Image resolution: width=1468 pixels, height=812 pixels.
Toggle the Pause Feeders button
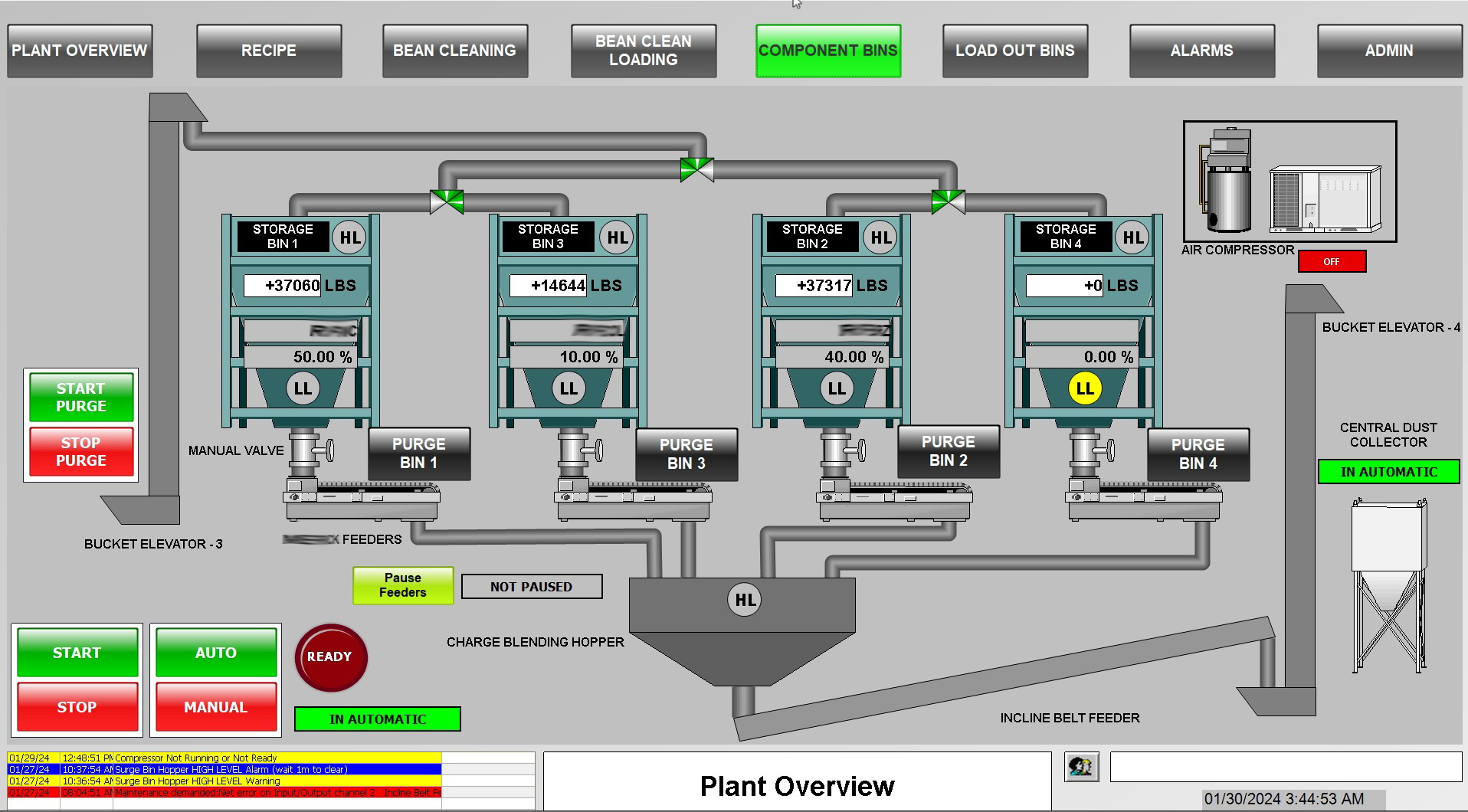403,585
